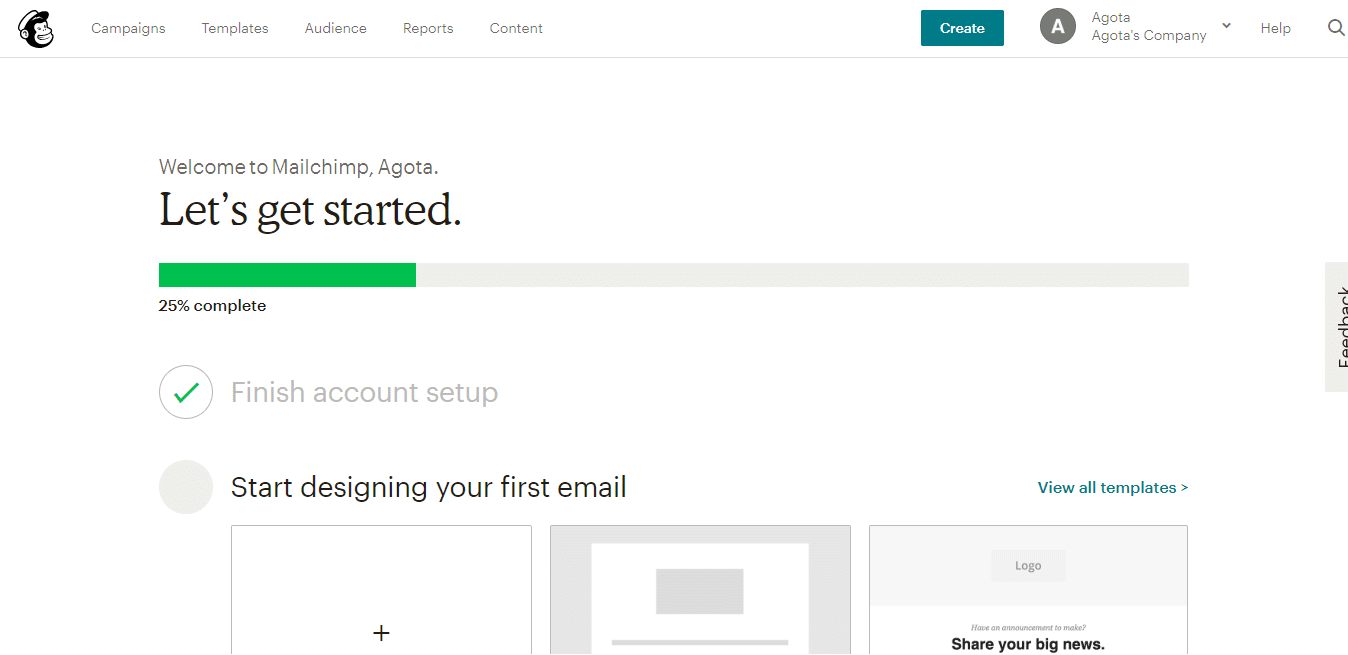The width and height of the screenshot is (1348, 655).
Task: Click the 25% complete progress bar
Action: coord(674,274)
